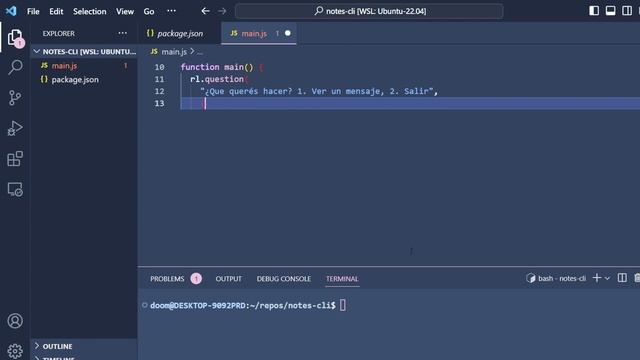Open the File menu
640x360 pixels.
click(x=33, y=11)
